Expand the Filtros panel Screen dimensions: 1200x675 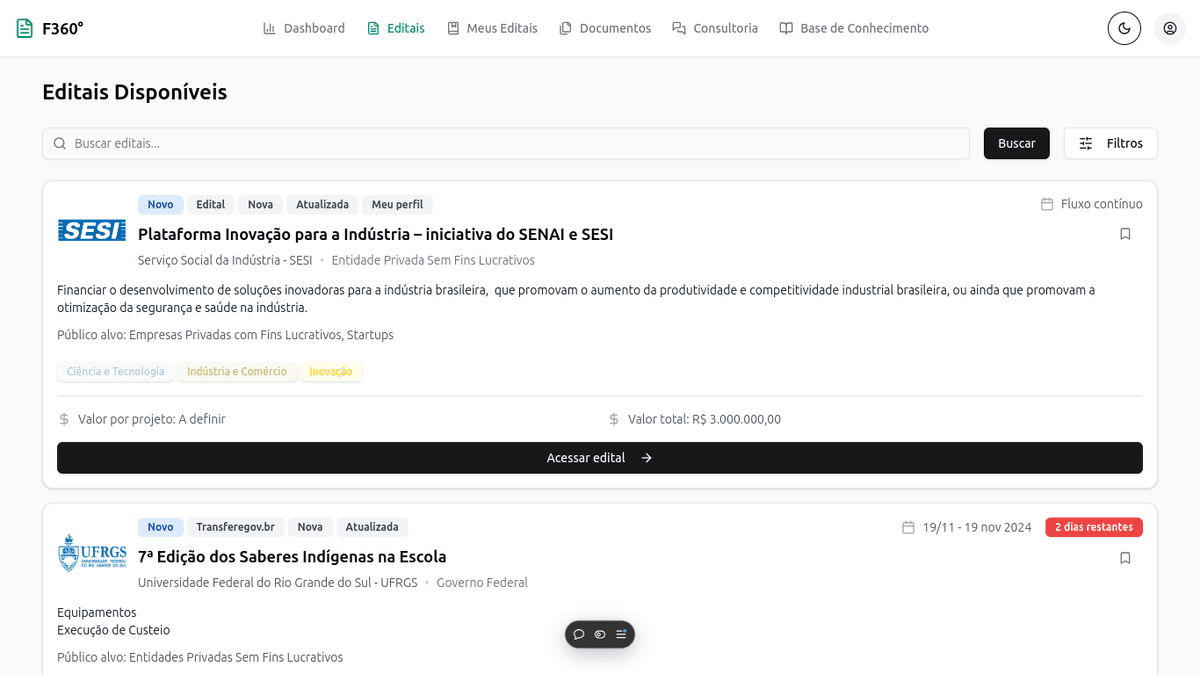coord(1110,143)
